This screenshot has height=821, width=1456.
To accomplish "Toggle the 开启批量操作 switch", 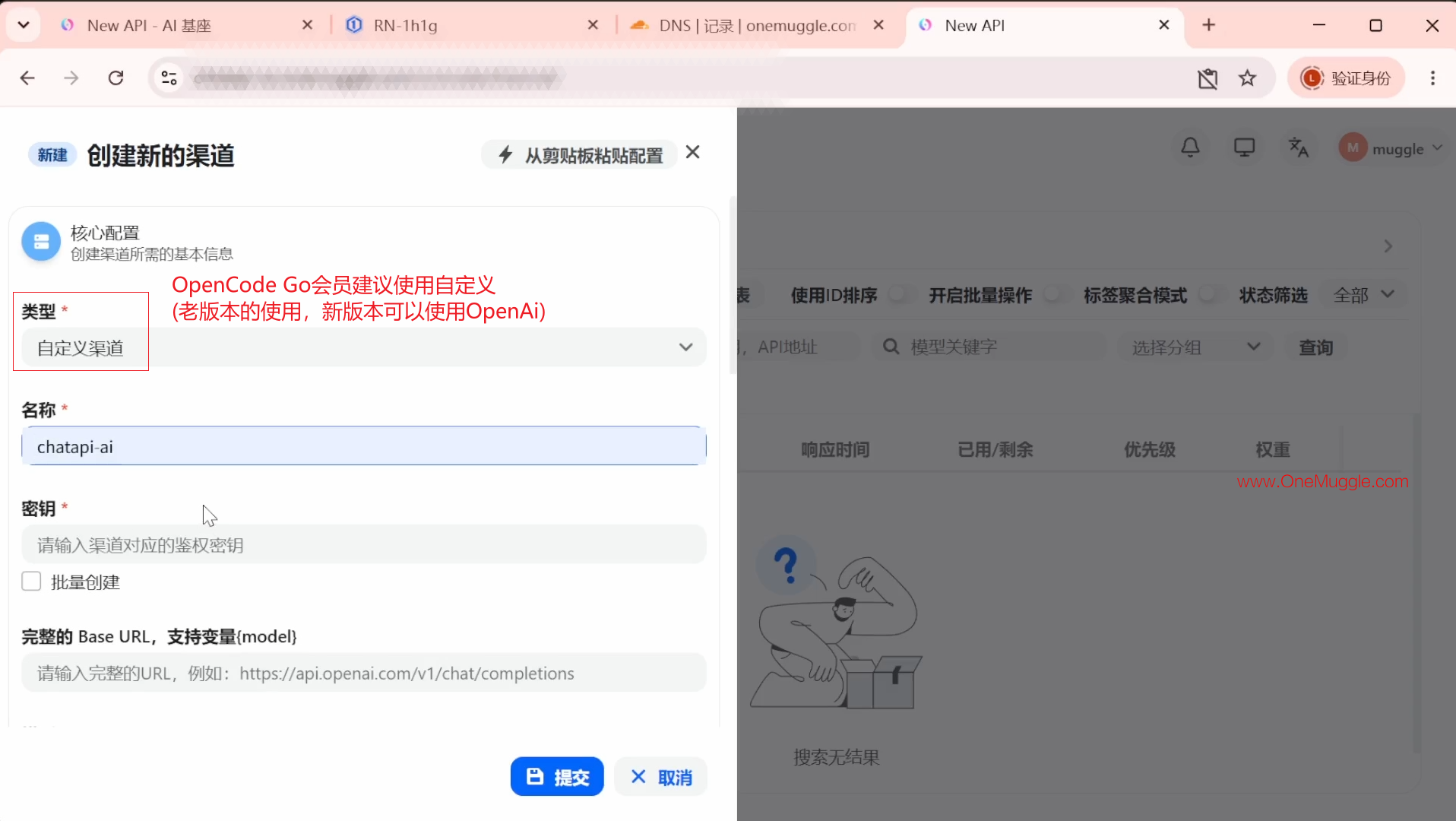I will 1056,295.
